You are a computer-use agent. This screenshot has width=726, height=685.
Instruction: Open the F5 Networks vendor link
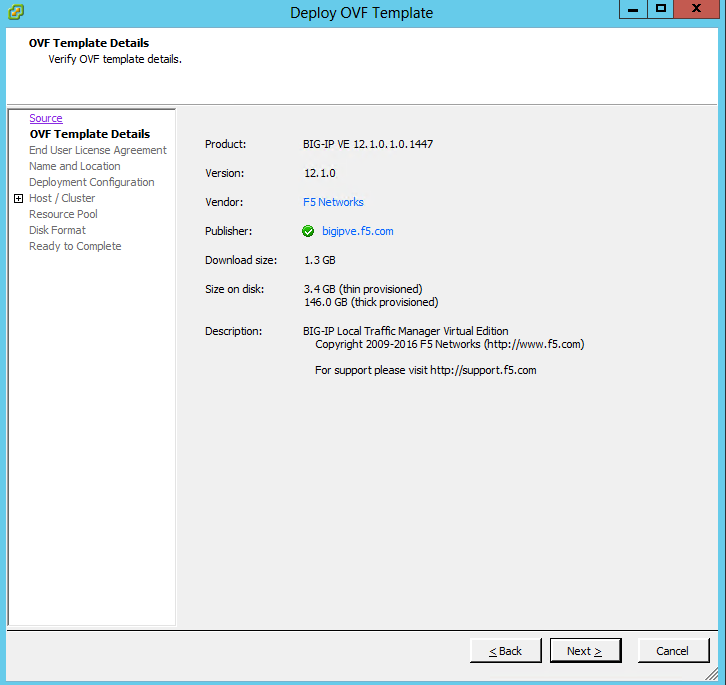[333, 202]
